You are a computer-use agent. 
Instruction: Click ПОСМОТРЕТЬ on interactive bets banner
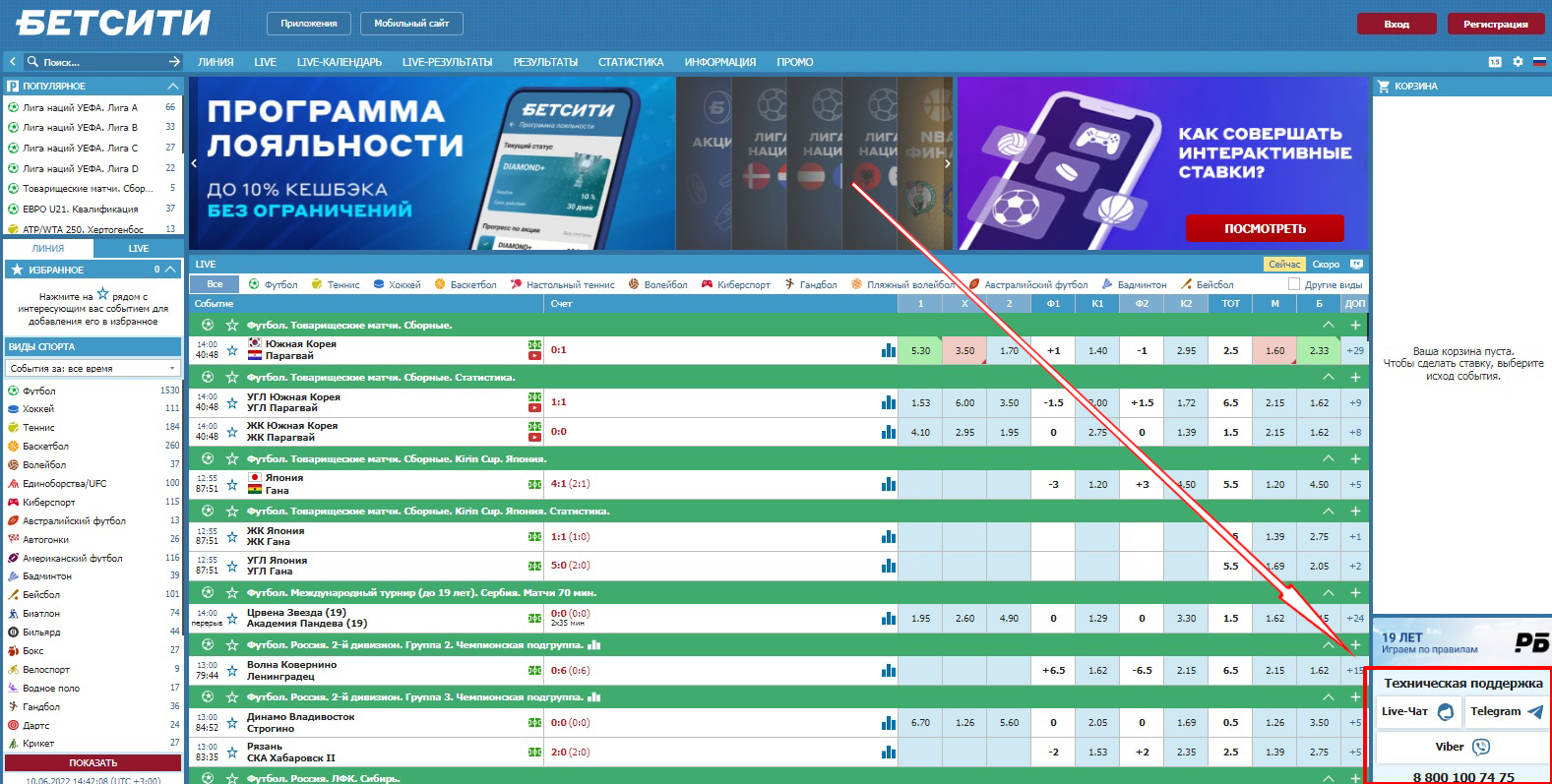click(x=1265, y=228)
